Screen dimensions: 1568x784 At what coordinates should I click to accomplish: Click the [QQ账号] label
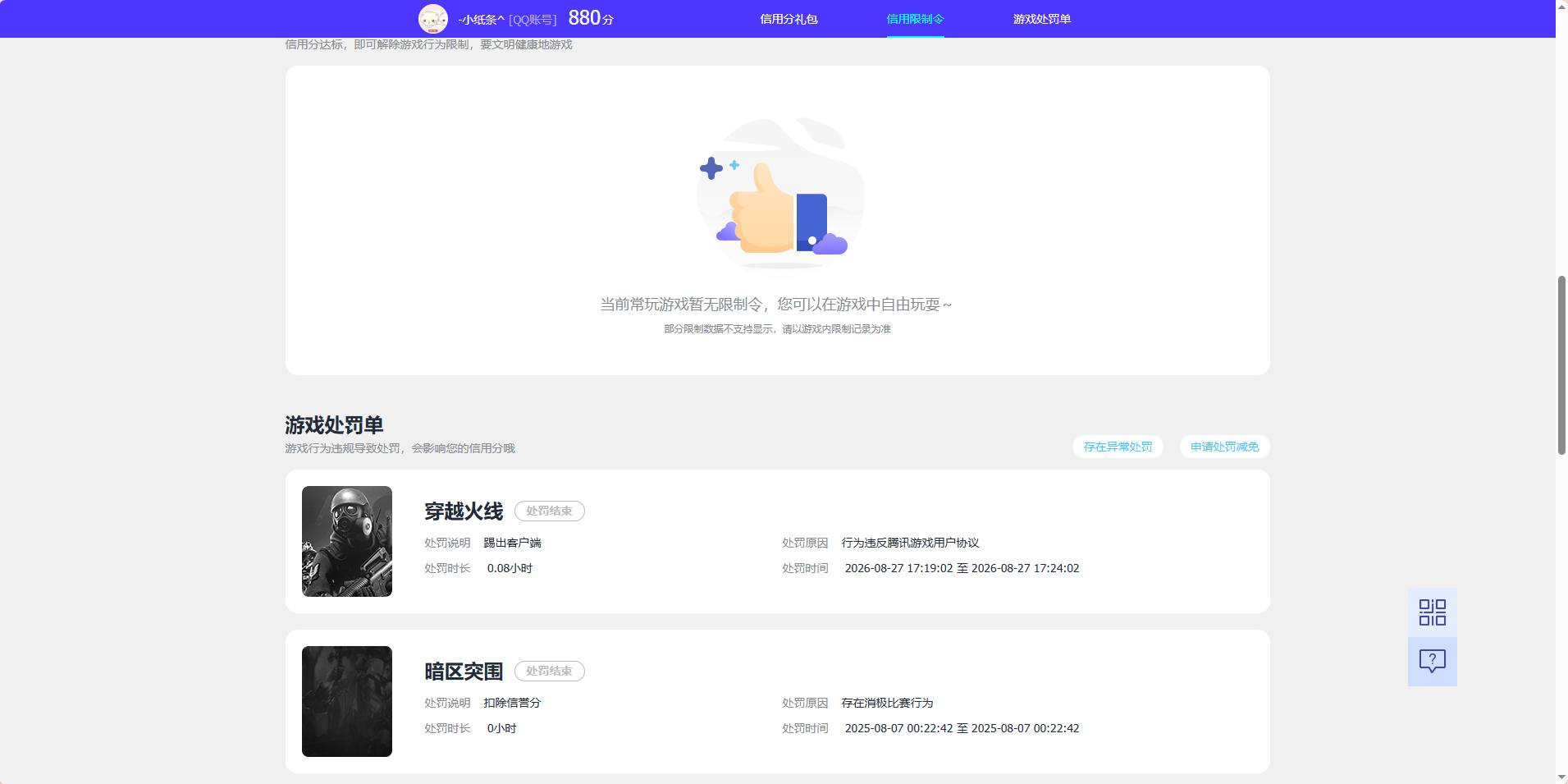[533, 20]
